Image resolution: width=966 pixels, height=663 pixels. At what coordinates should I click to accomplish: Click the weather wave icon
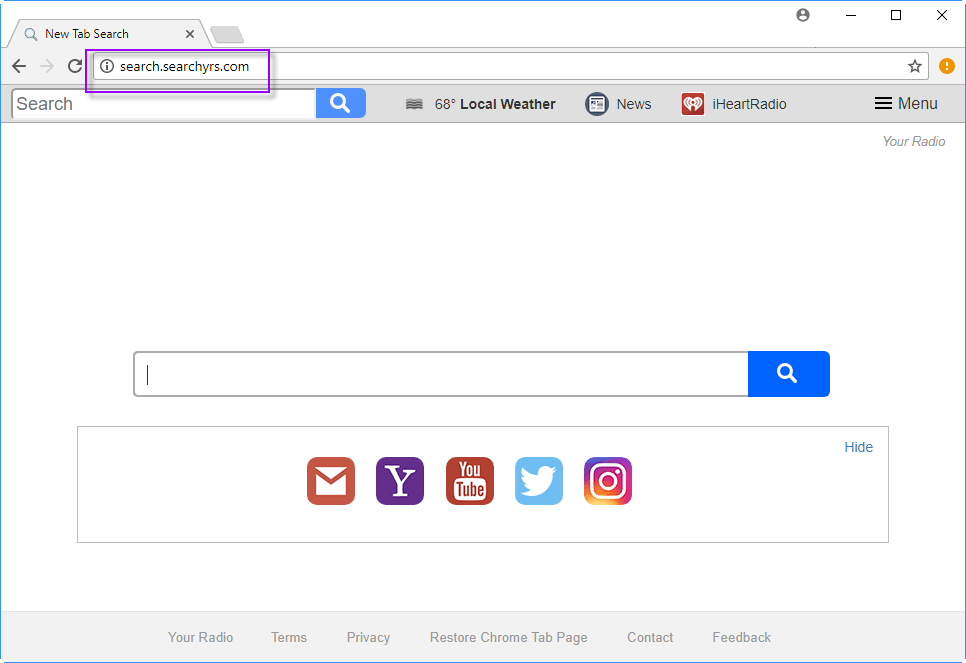(414, 104)
